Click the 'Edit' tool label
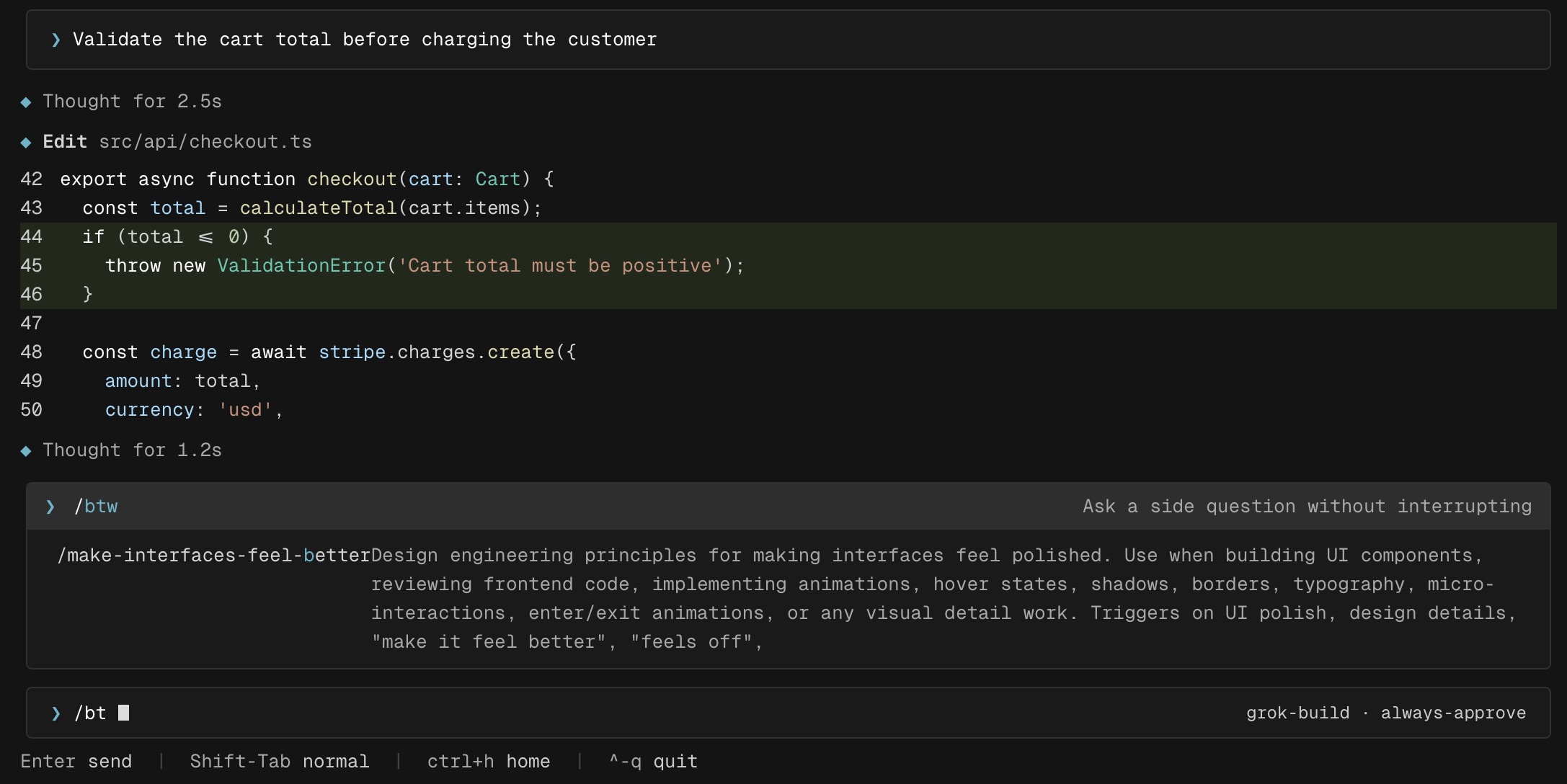 click(x=65, y=142)
